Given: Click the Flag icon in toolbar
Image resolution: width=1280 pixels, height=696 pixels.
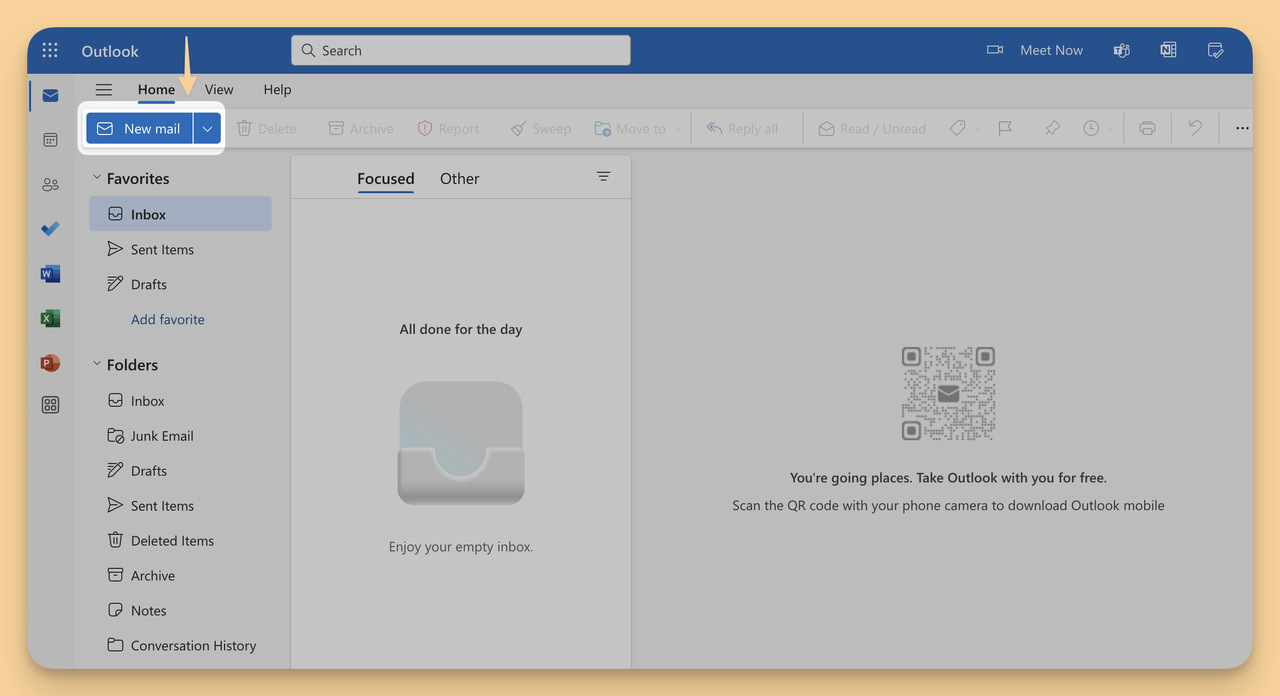Looking at the screenshot, I should coord(1005,128).
